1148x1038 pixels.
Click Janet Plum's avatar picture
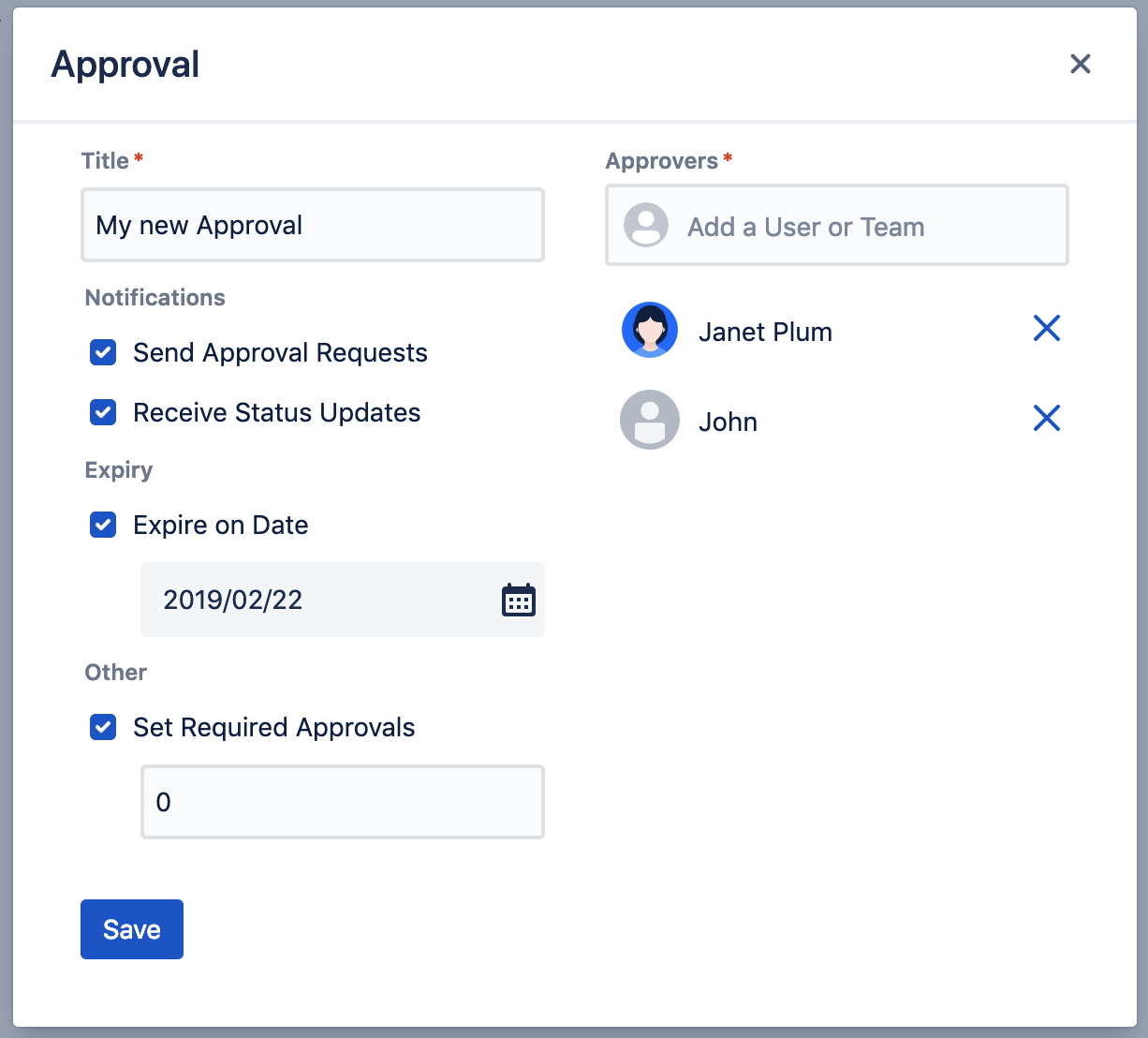[x=650, y=330]
